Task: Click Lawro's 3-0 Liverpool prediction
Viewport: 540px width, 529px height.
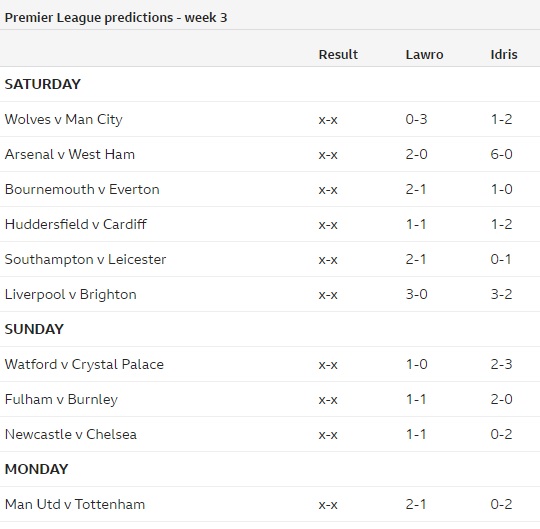Action: tap(416, 294)
